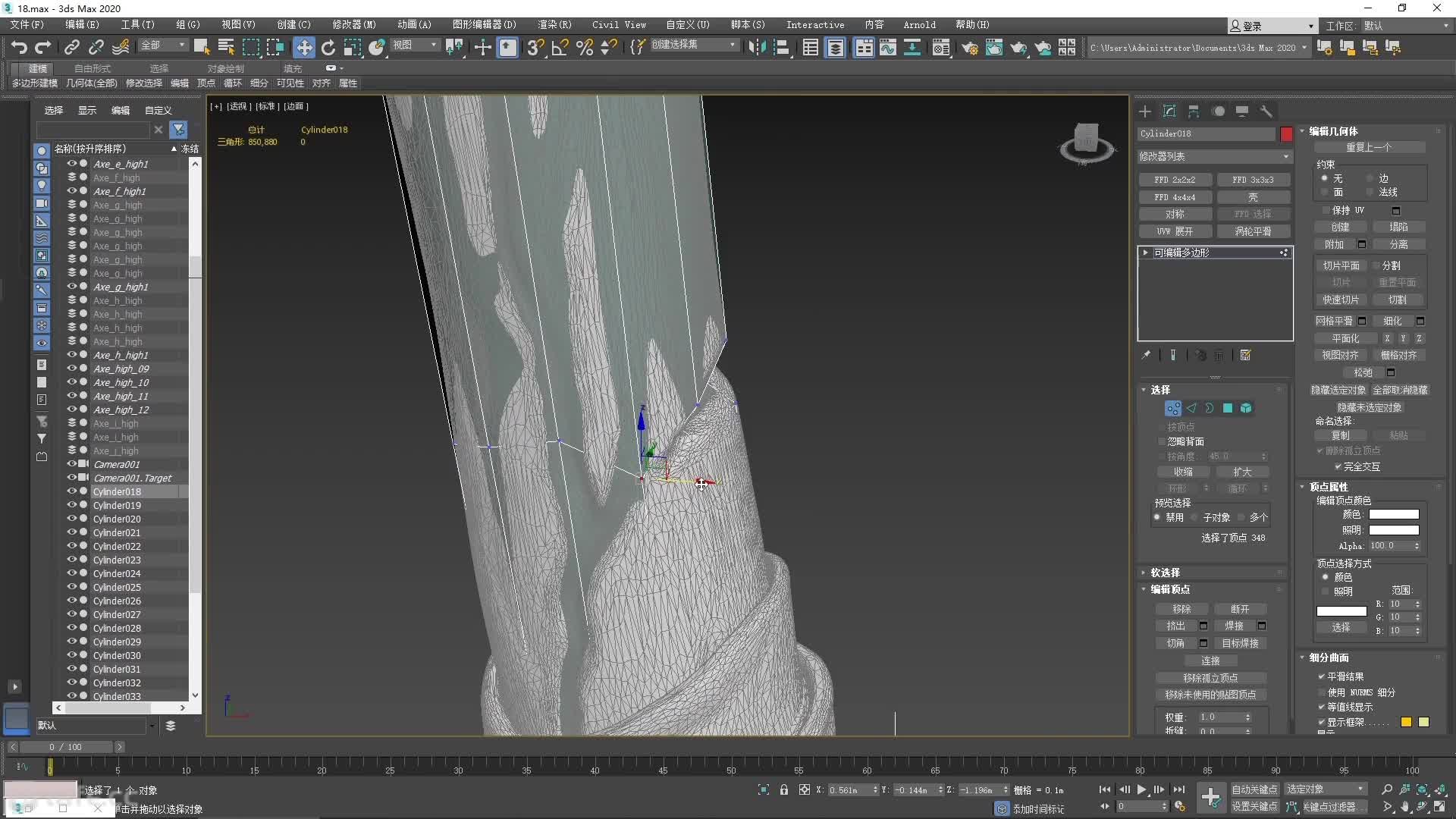Click the 自动关键点 button

pos(1254,789)
